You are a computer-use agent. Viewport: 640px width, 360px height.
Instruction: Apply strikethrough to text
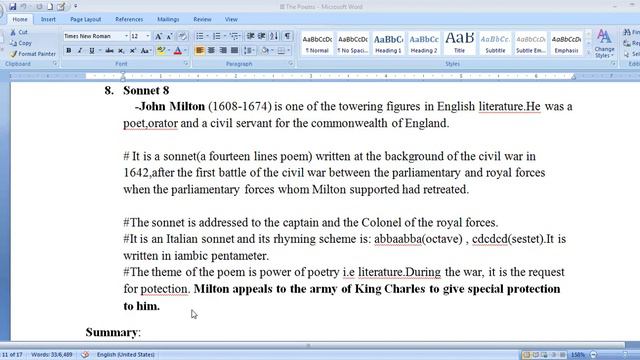click(109, 51)
